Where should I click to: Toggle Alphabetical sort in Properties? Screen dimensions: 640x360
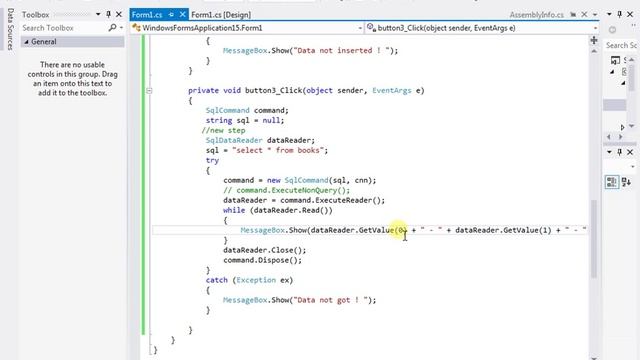(627, 182)
